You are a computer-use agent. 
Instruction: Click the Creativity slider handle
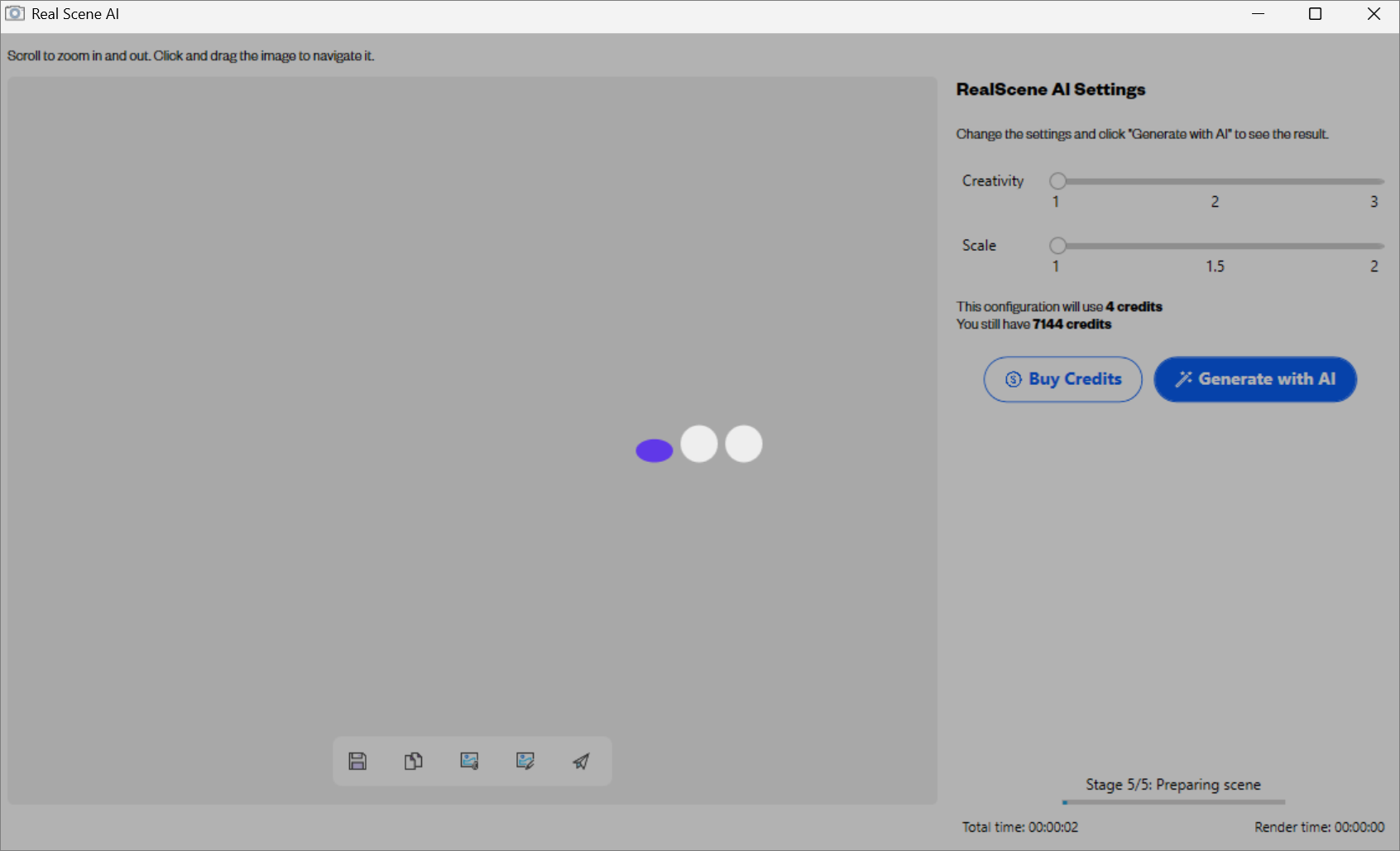tap(1057, 181)
